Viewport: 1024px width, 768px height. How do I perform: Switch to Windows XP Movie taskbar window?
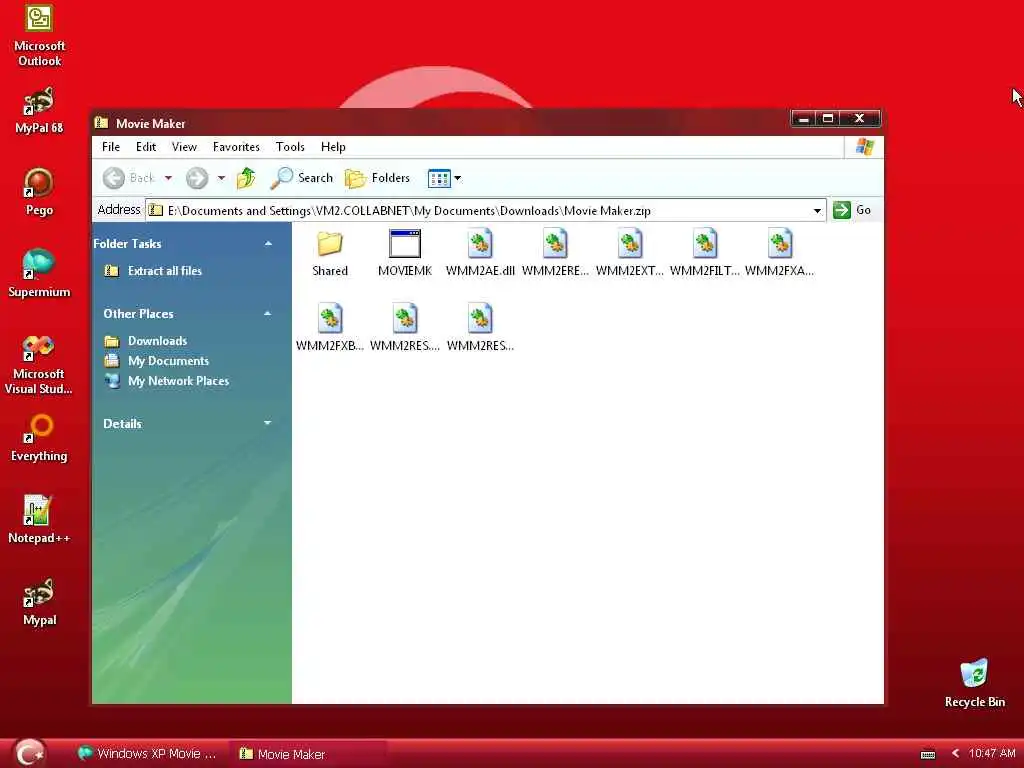pyautogui.click(x=148, y=754)
